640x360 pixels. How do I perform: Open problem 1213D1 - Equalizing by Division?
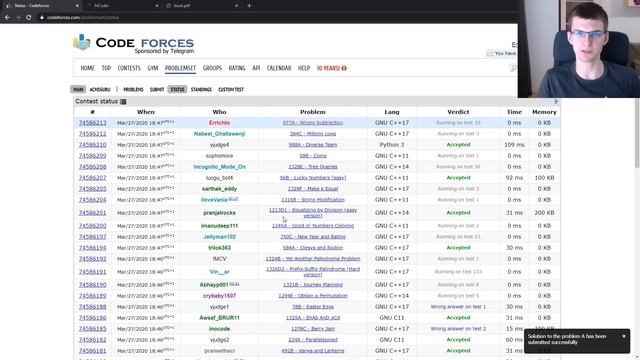313,213
